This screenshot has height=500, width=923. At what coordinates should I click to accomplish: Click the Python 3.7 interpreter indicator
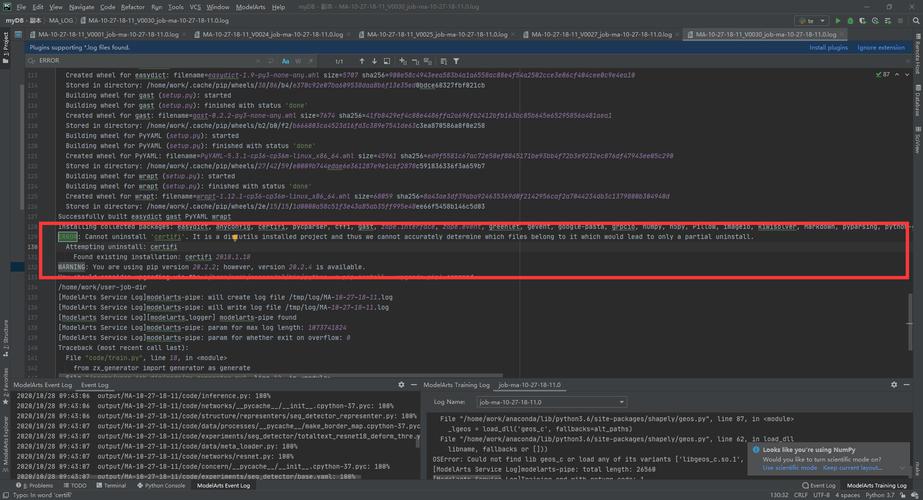881,495
